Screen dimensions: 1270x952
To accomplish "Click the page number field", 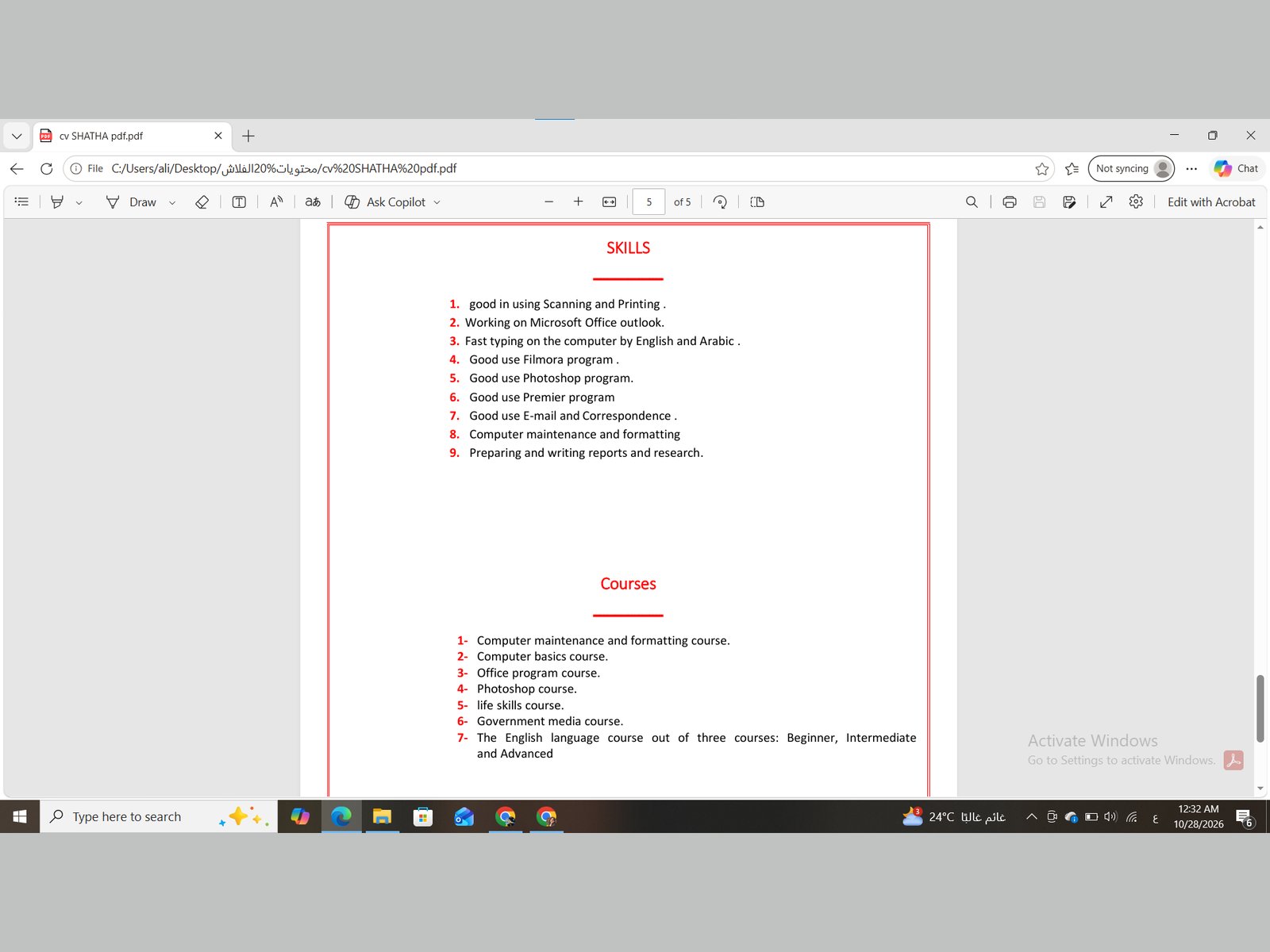I will pyautogui.click(x=648, y=202).
